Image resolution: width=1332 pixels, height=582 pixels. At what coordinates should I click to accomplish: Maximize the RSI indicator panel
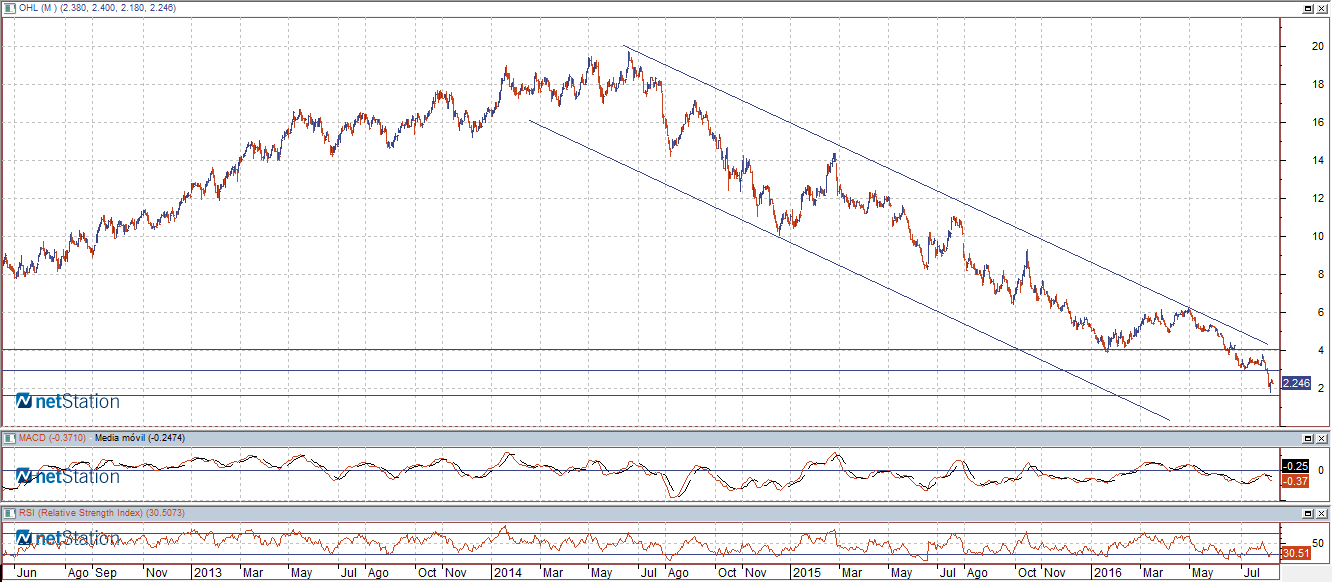pyautogui.click(x=1309, y=513)
